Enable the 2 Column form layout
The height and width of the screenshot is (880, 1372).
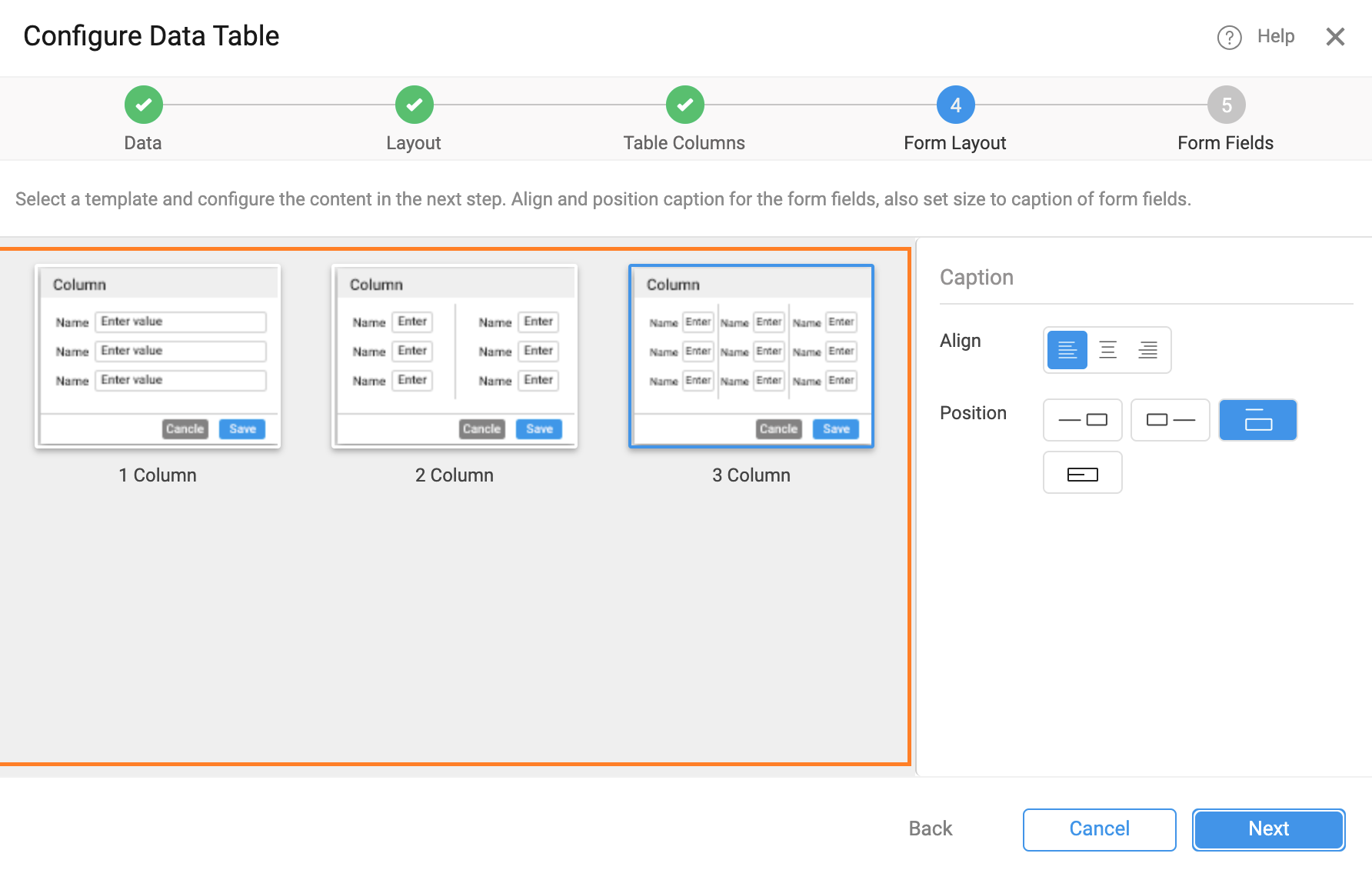(x=455, y=356)
